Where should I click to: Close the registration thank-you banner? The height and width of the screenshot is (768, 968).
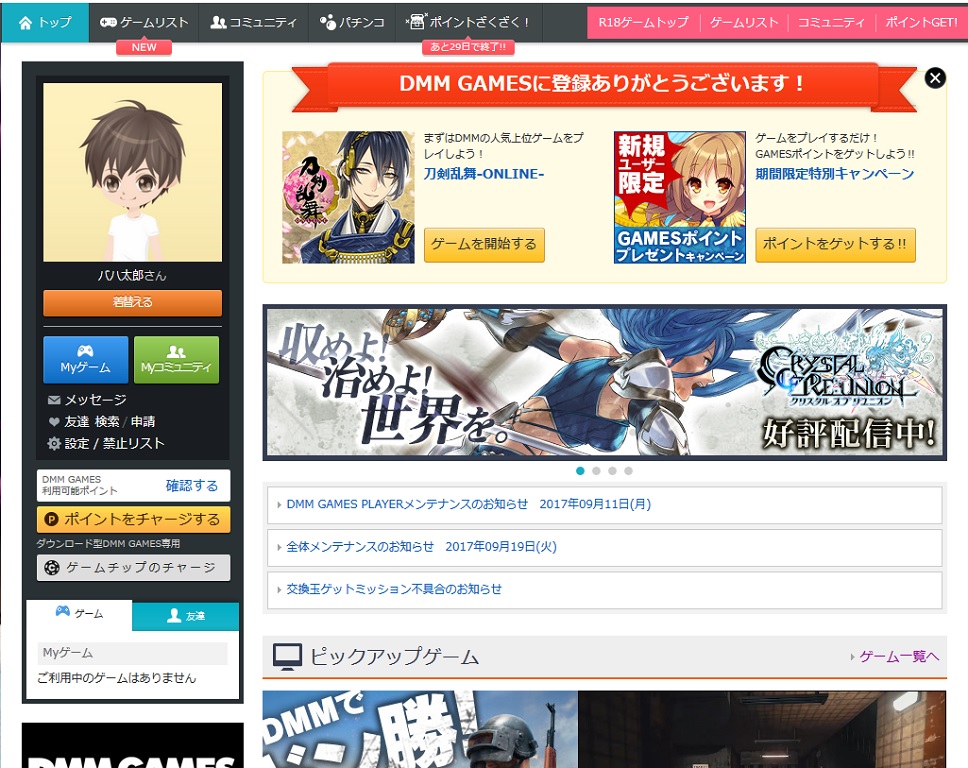tap(935, 78)
